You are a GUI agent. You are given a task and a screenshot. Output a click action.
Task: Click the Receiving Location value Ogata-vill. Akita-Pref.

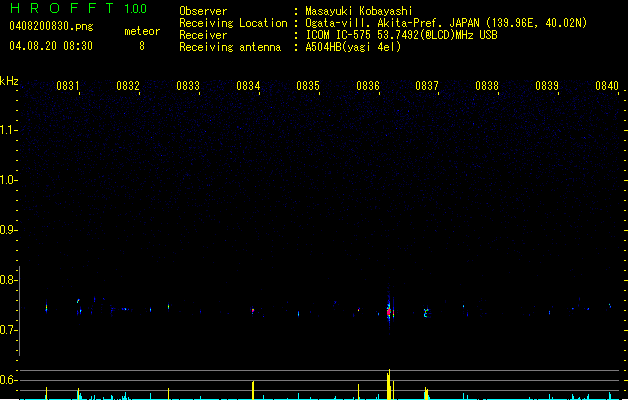pyautogui.click(x=375, y=23)
